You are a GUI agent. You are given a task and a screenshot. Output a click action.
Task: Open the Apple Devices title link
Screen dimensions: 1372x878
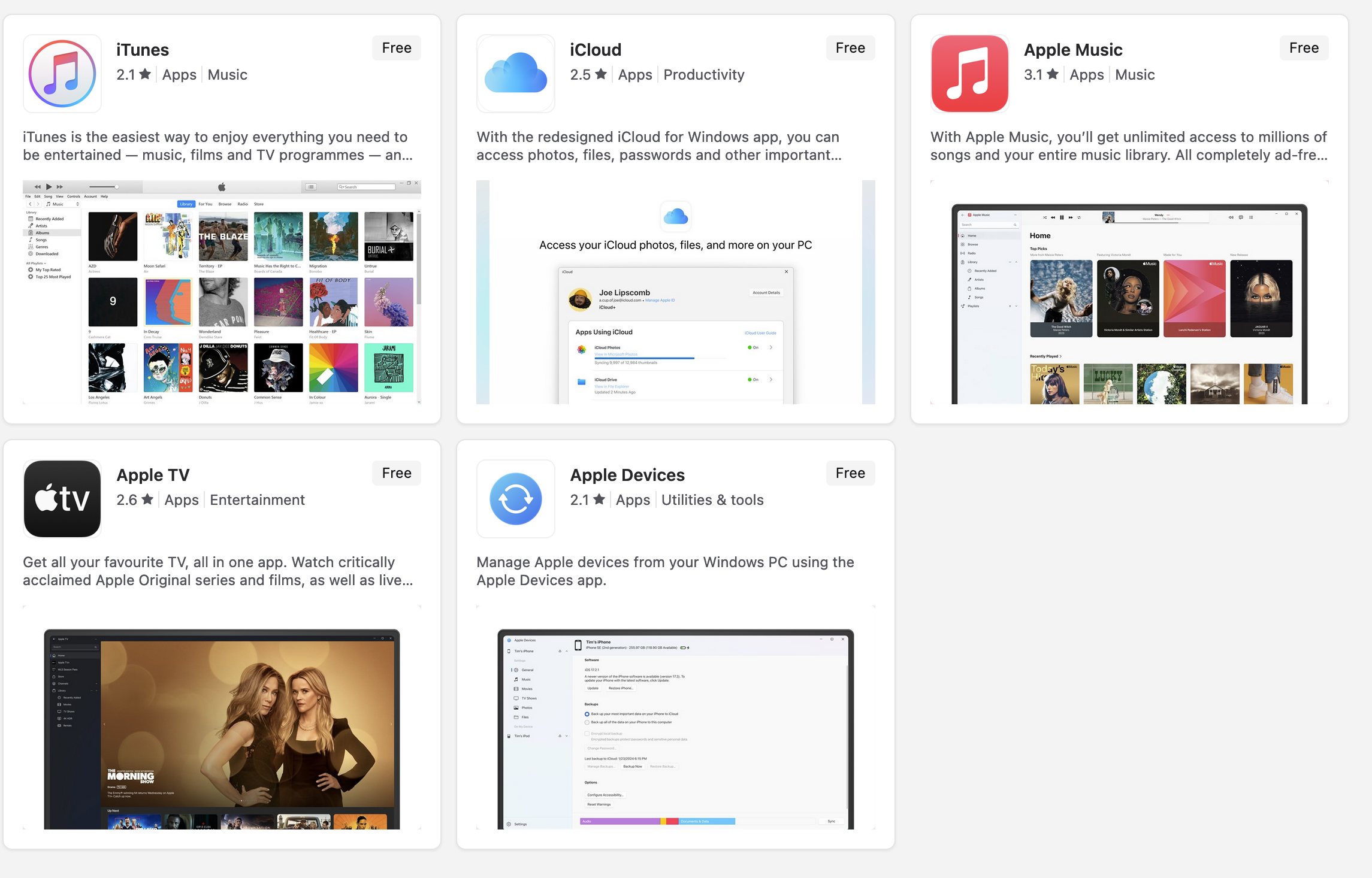627,475
